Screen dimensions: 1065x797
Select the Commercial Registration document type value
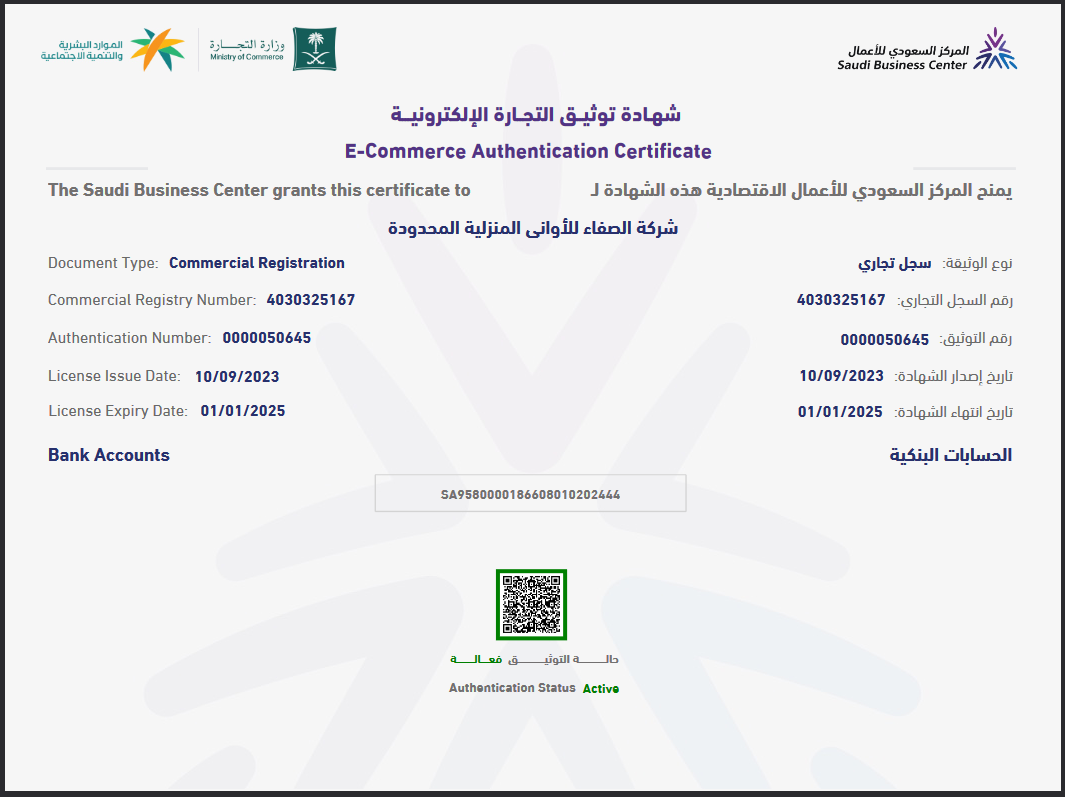255,262
